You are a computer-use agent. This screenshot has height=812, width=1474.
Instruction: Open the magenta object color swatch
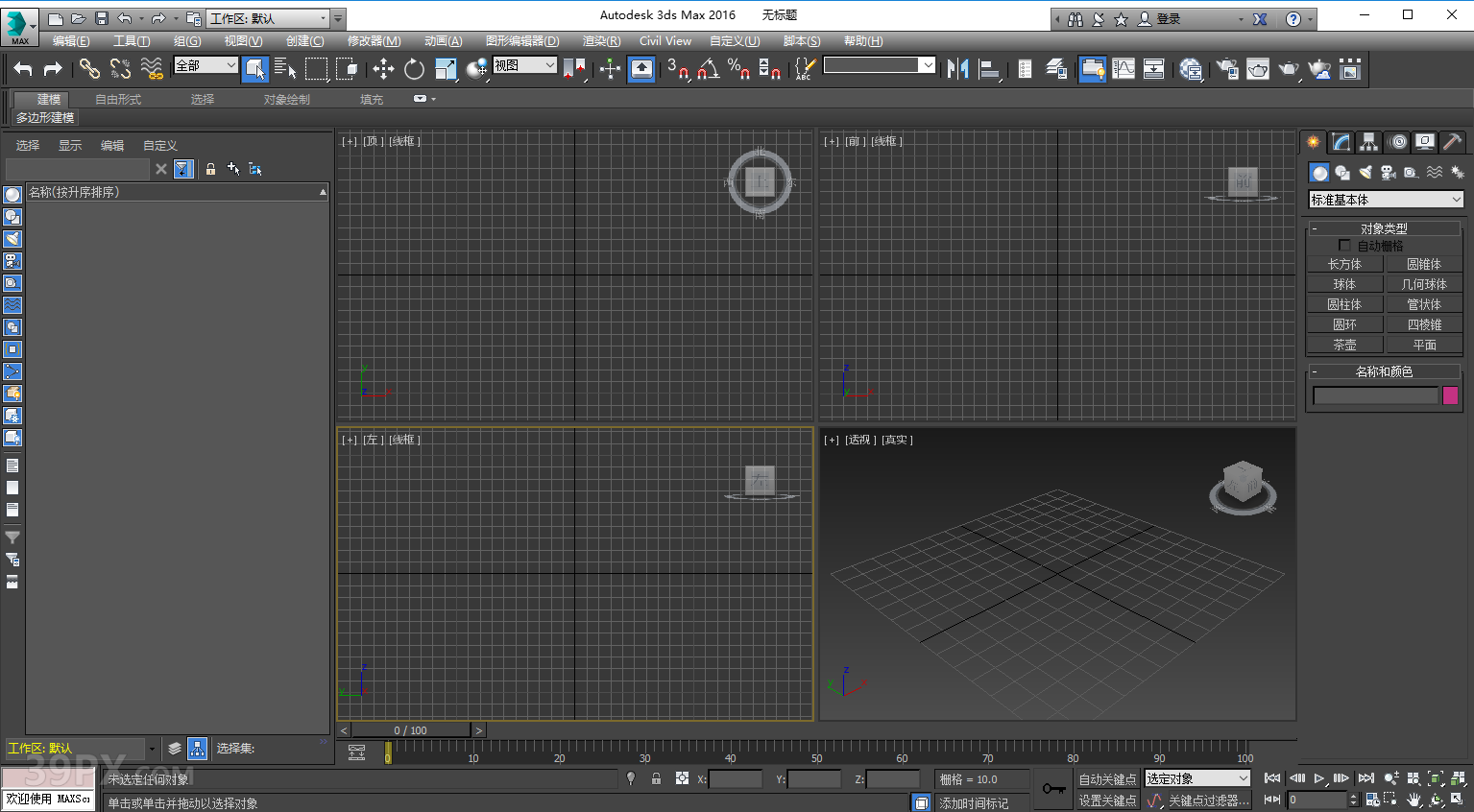[x=1450, y=395]
